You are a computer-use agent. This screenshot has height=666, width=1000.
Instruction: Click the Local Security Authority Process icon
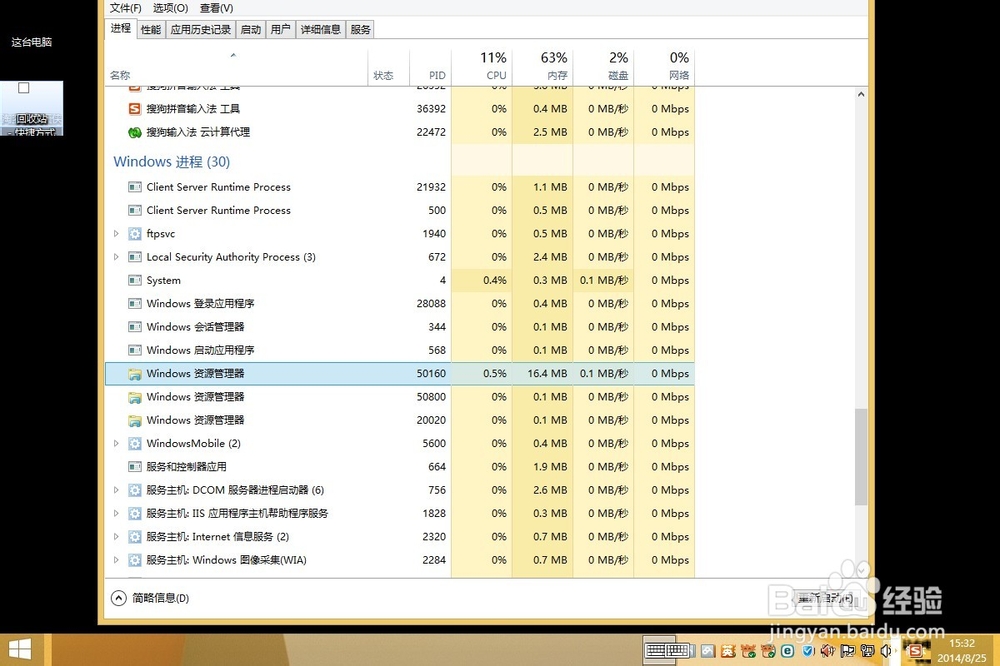click(x=135, y=257)
